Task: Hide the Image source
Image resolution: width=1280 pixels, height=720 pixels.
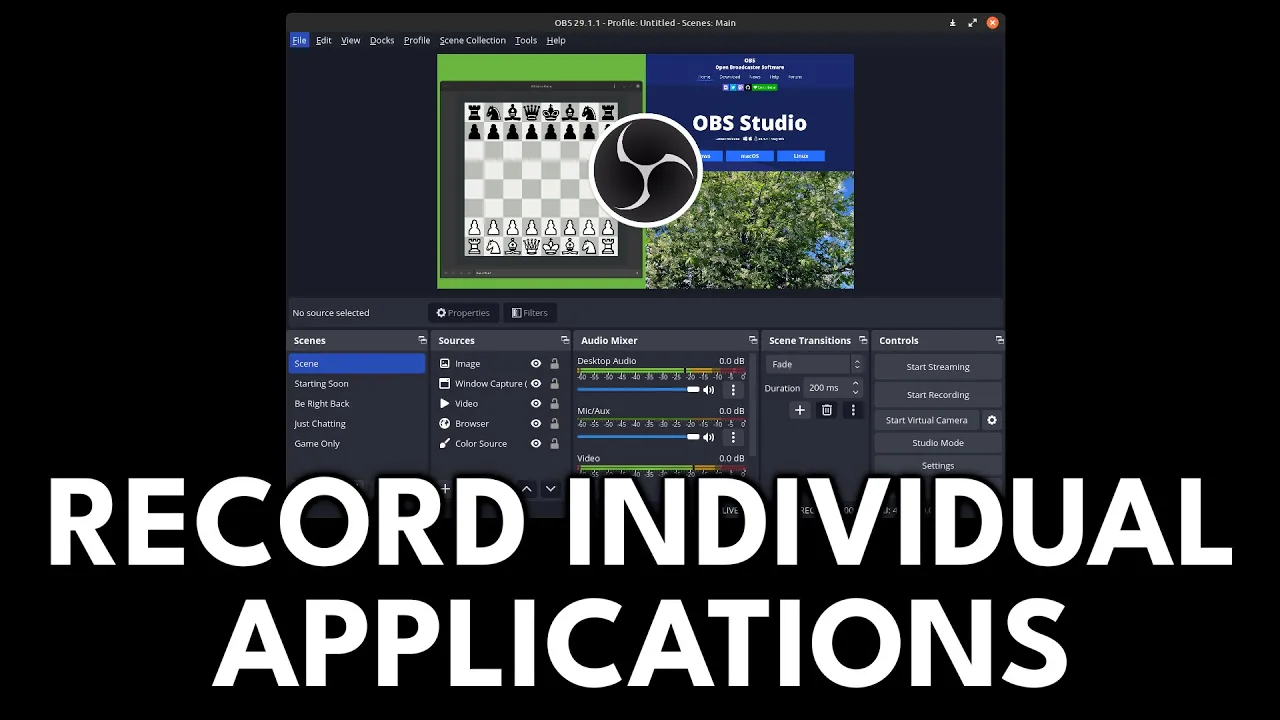Action: point(536,364)
